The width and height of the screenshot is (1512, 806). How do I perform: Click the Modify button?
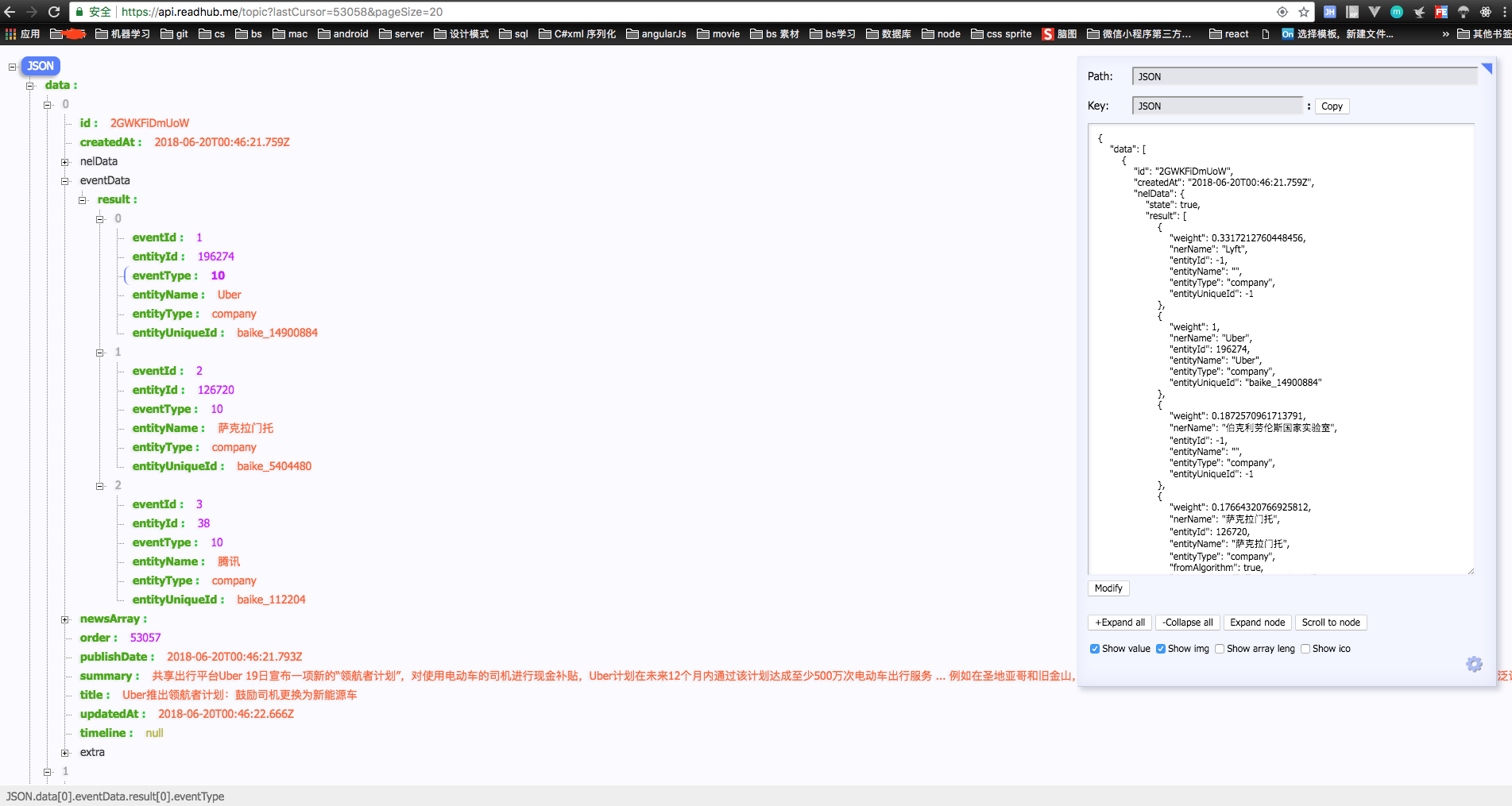(x=1108, y=588)
